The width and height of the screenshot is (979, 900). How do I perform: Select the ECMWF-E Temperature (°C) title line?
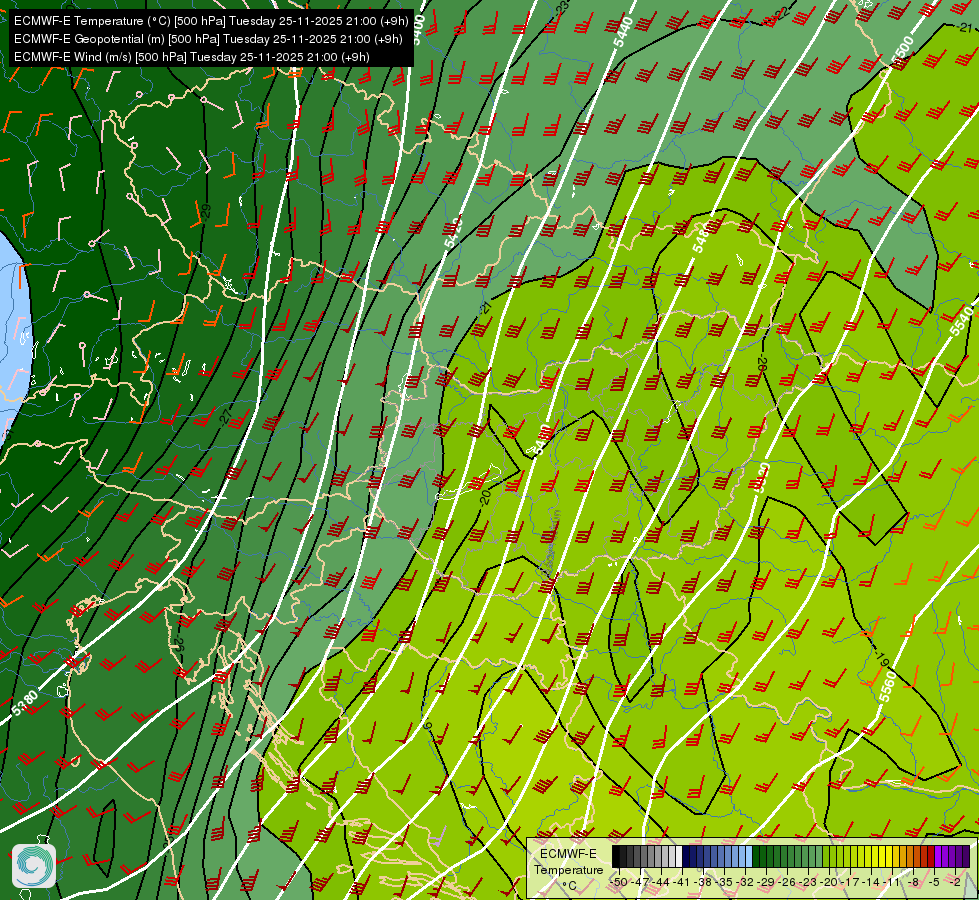[211, 21]
